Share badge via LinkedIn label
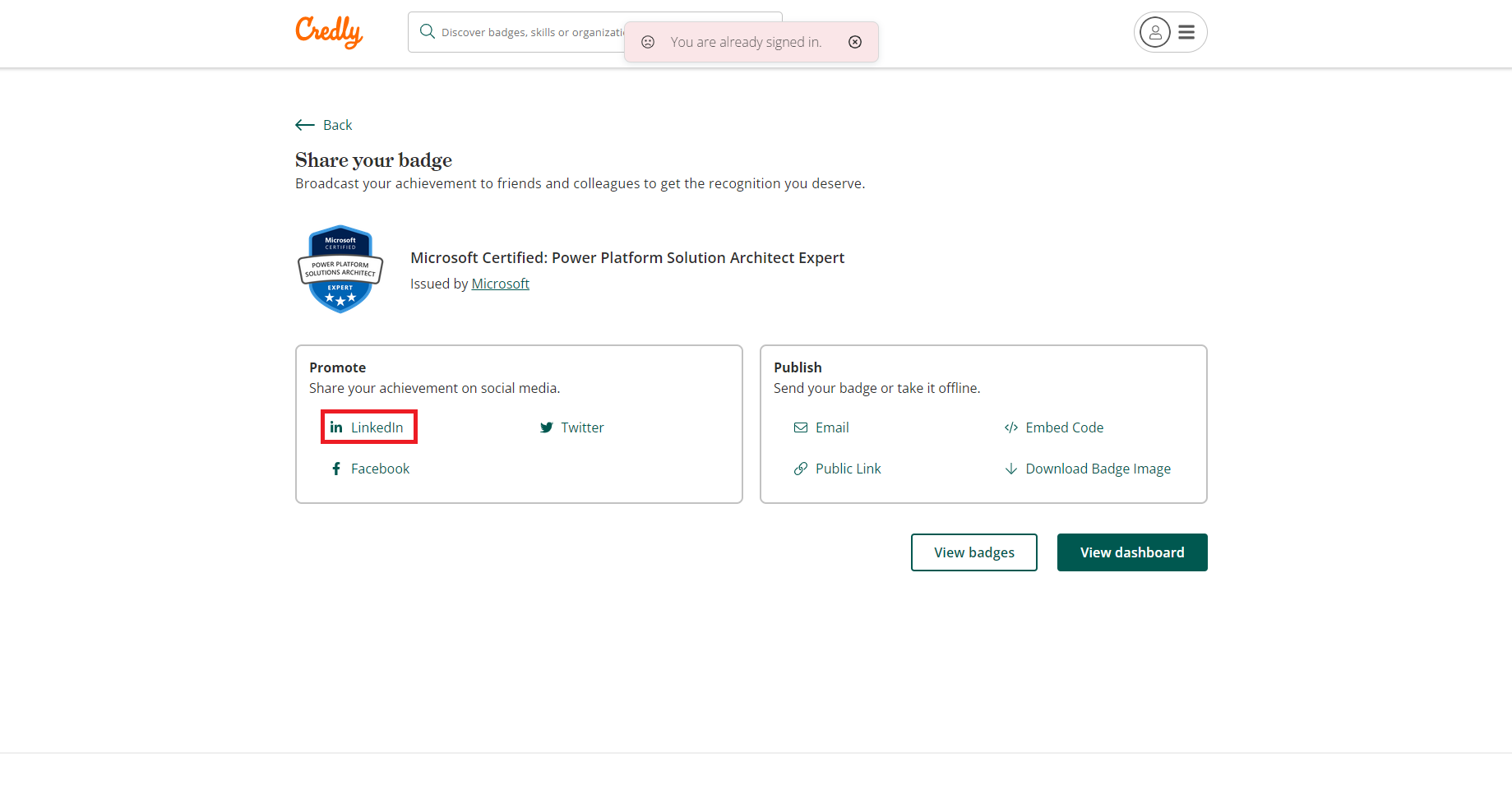The width and height of the screenshot is (1512, 790). tap(377, 427)
